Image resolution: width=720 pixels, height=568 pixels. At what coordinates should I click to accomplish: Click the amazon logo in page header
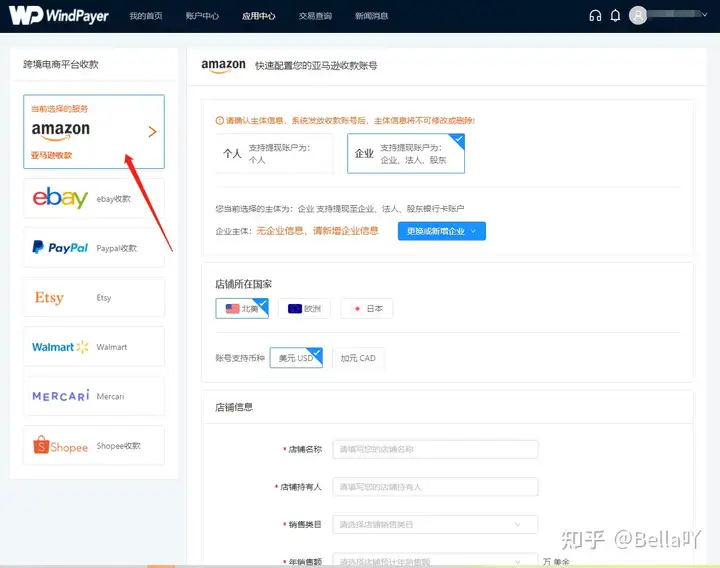click(x=223, y=66)
